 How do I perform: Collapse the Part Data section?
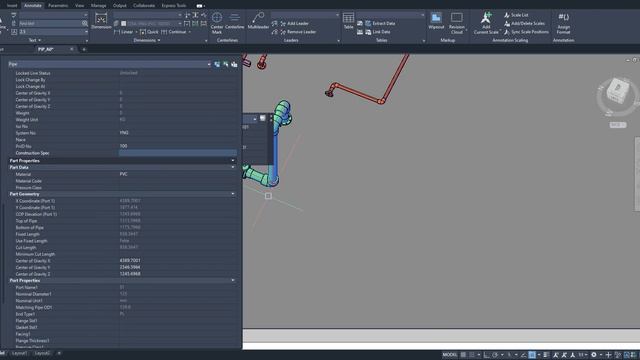pos(233,167)
